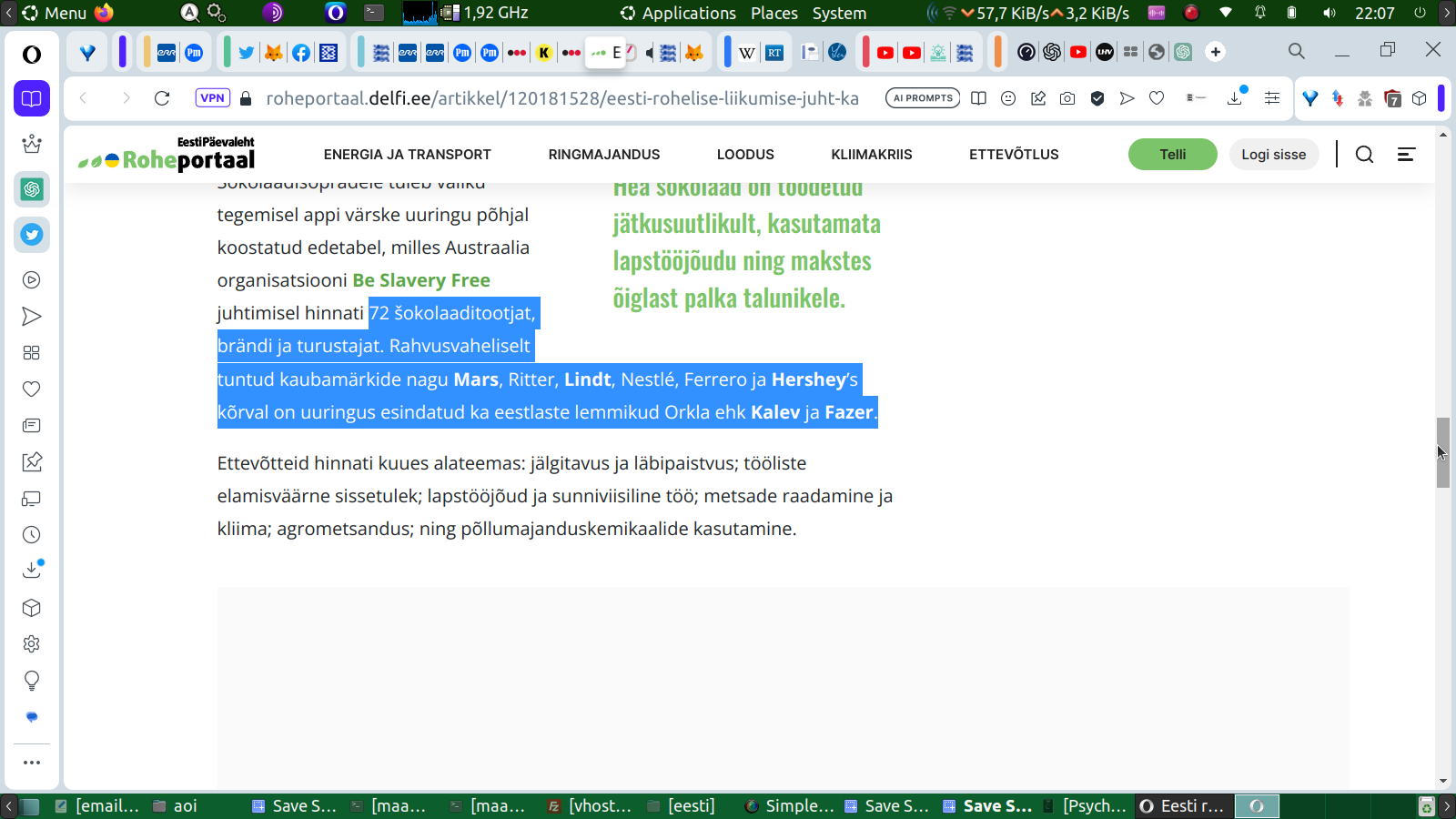Add page to bookmarks with heart icon in address bar
The height and width of the screenshot is (819, 1456).
(1157, 98)
